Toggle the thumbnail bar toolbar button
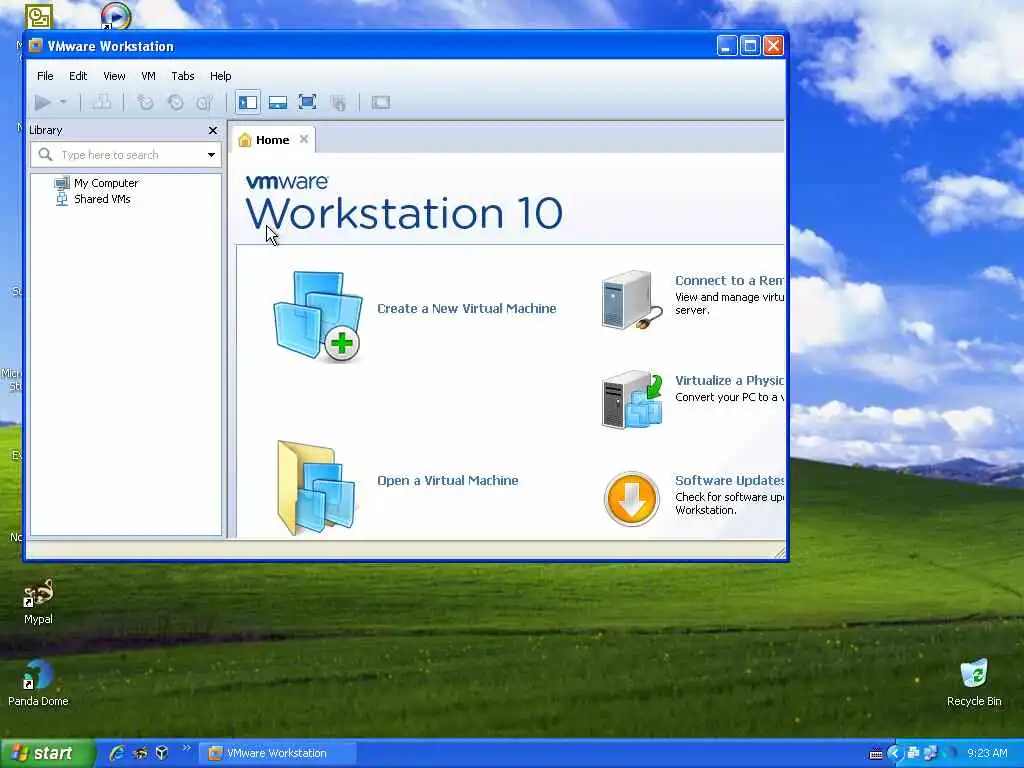The image size is (1024, 768). click(278, 103)
